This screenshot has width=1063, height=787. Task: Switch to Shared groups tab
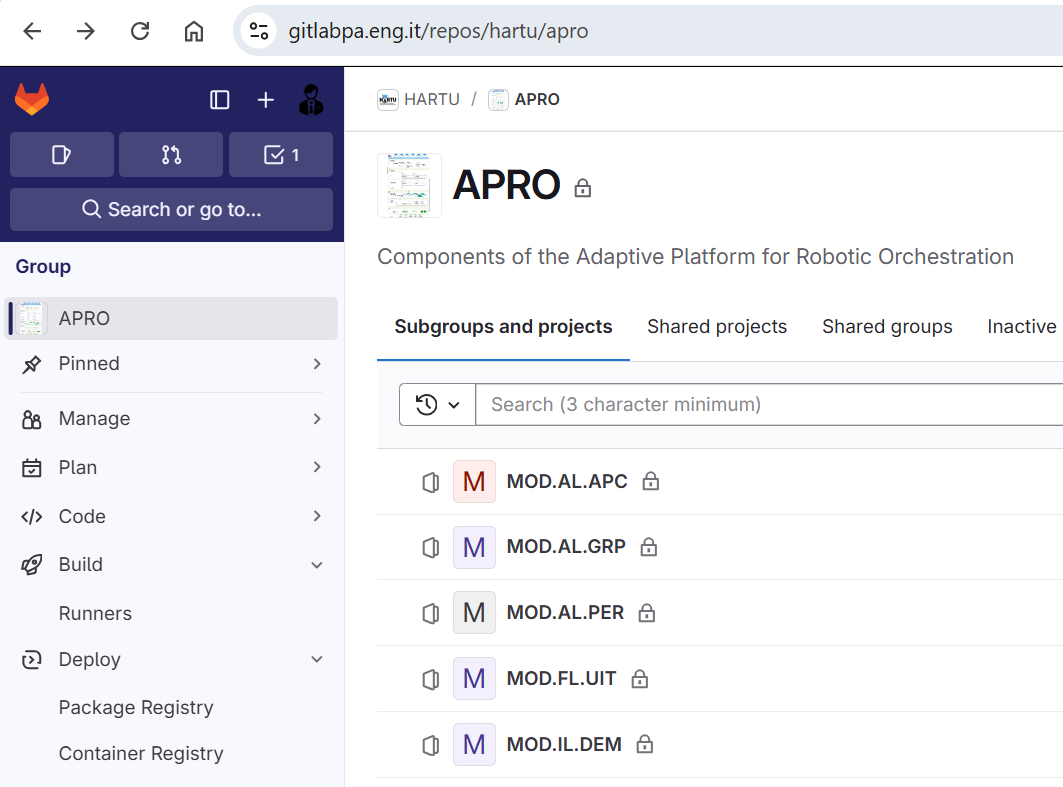pyautogui.click(x=887, y=327)
